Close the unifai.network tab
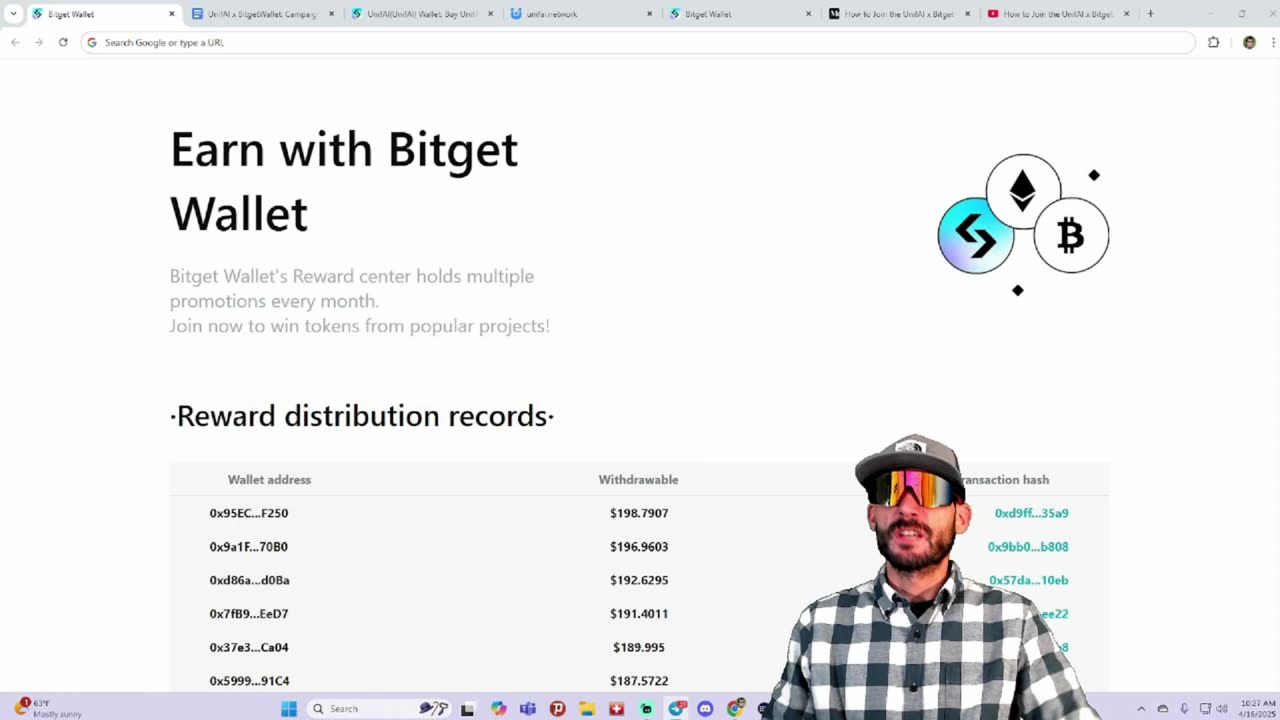1280x720 pixels. tap(650, 14)
